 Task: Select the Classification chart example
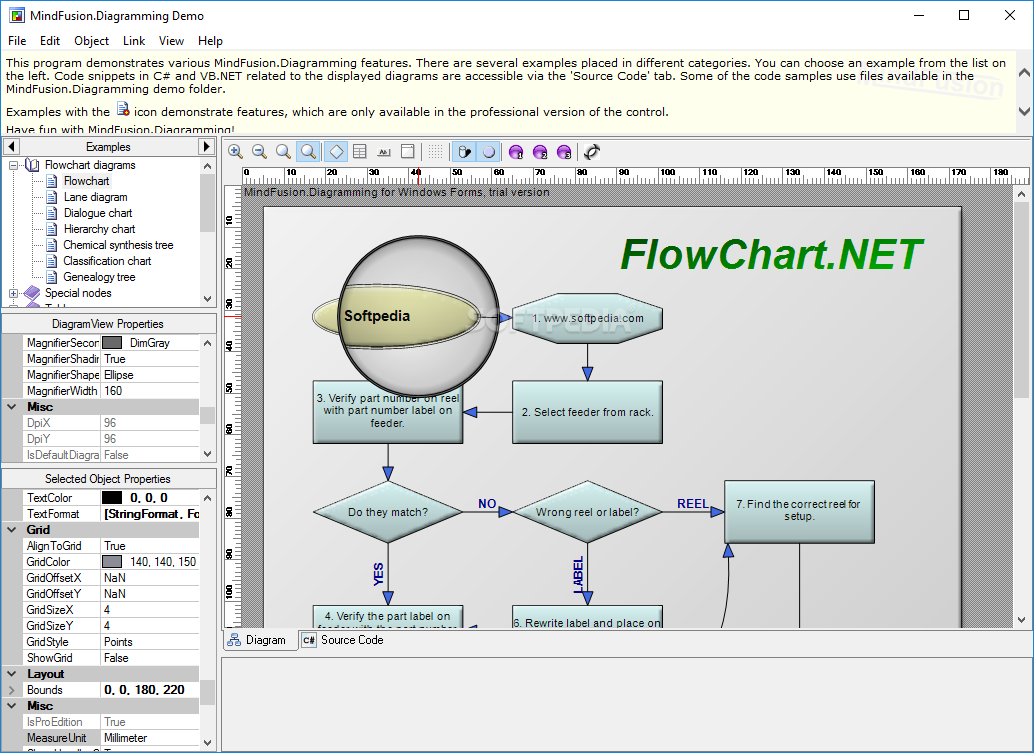107,261
